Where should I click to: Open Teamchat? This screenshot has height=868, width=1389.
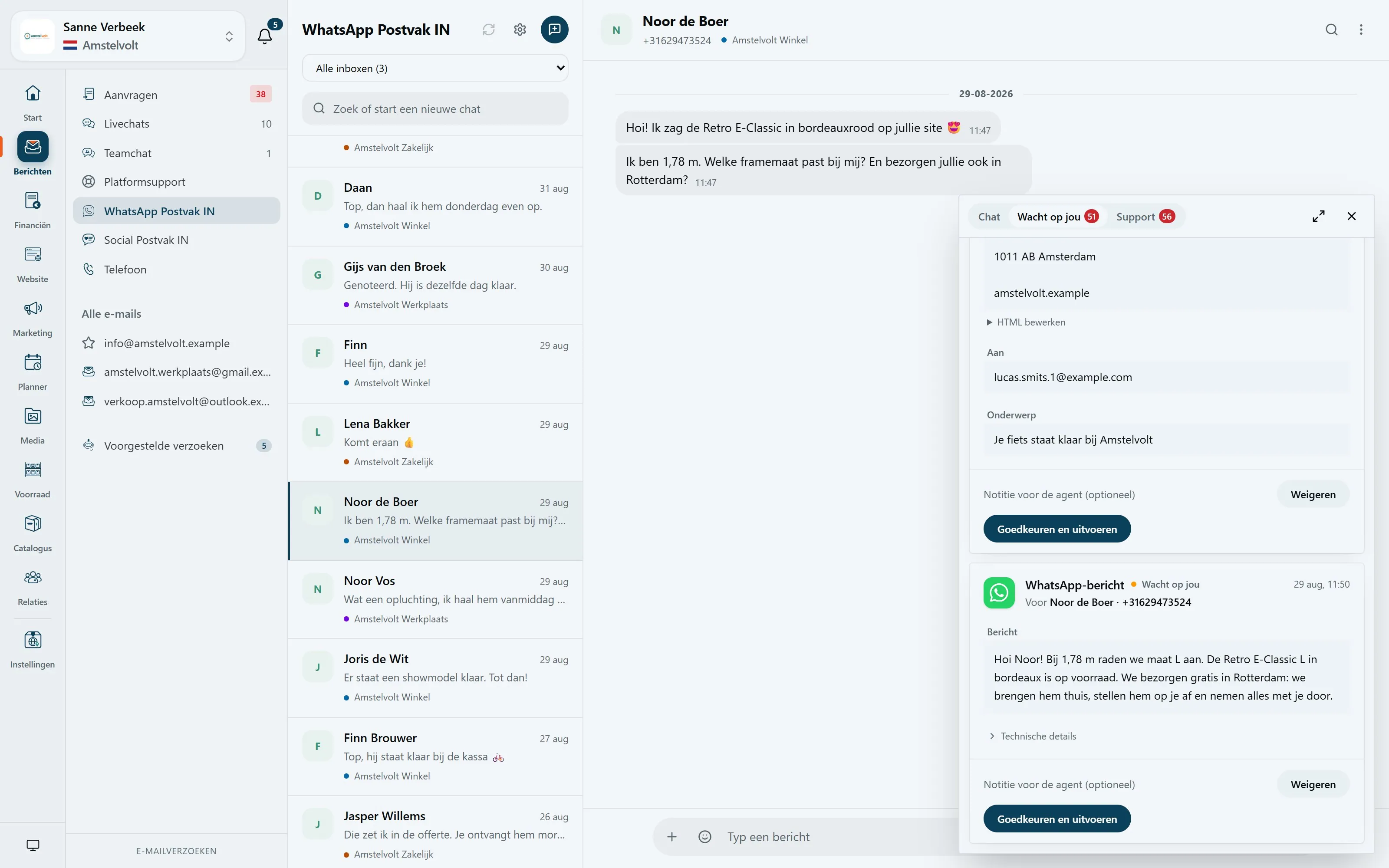click(x=177, y=153)
